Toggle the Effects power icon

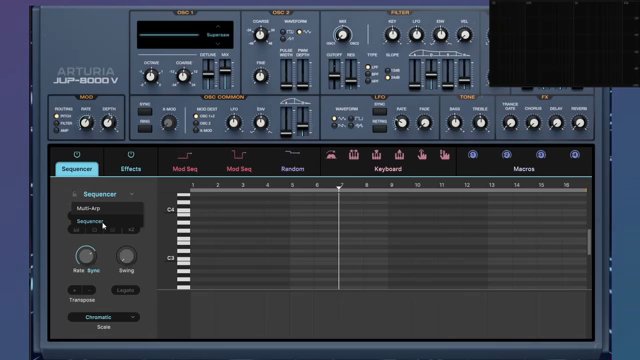[131, 155]
